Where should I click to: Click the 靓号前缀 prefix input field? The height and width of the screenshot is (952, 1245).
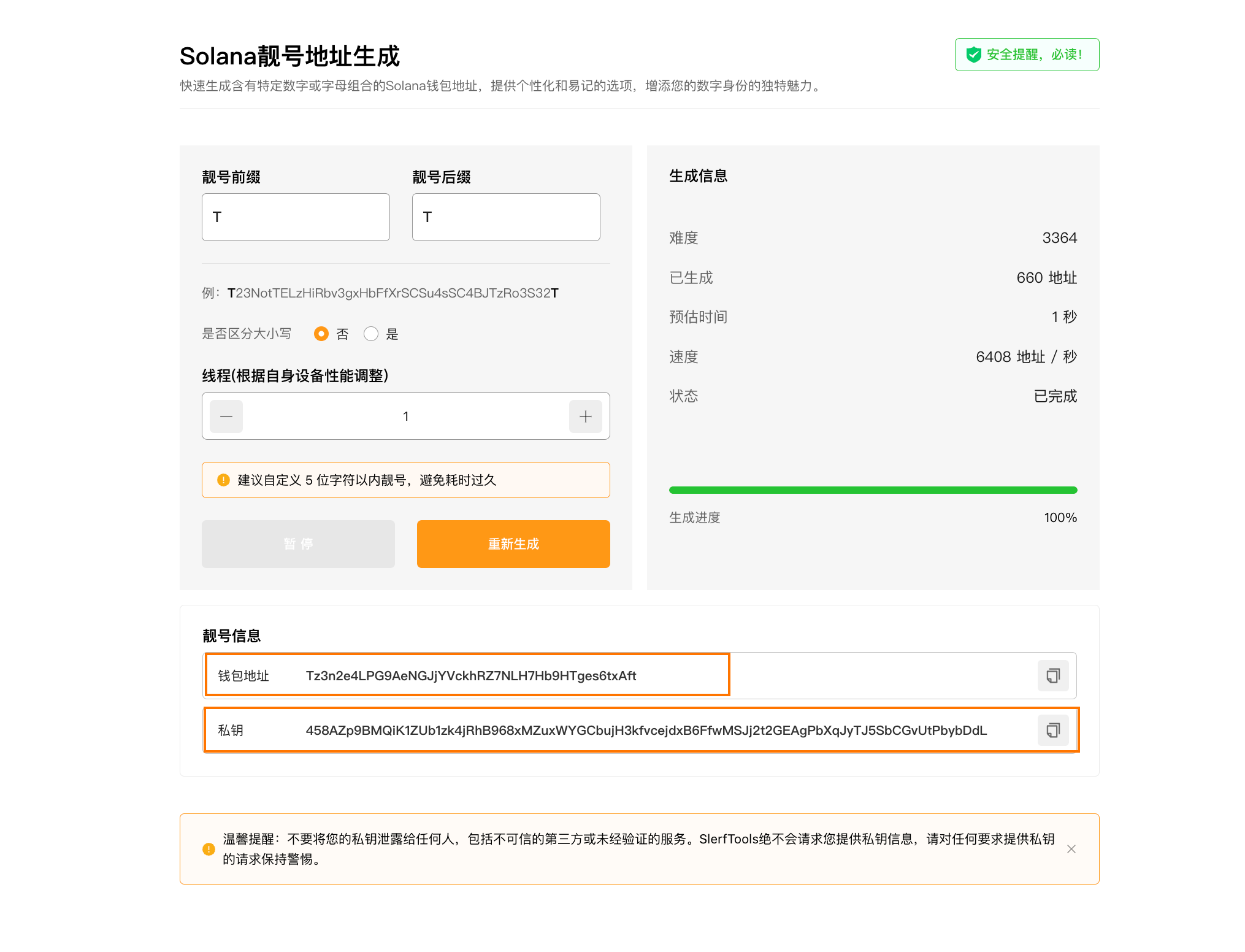[x=296, y=217]
